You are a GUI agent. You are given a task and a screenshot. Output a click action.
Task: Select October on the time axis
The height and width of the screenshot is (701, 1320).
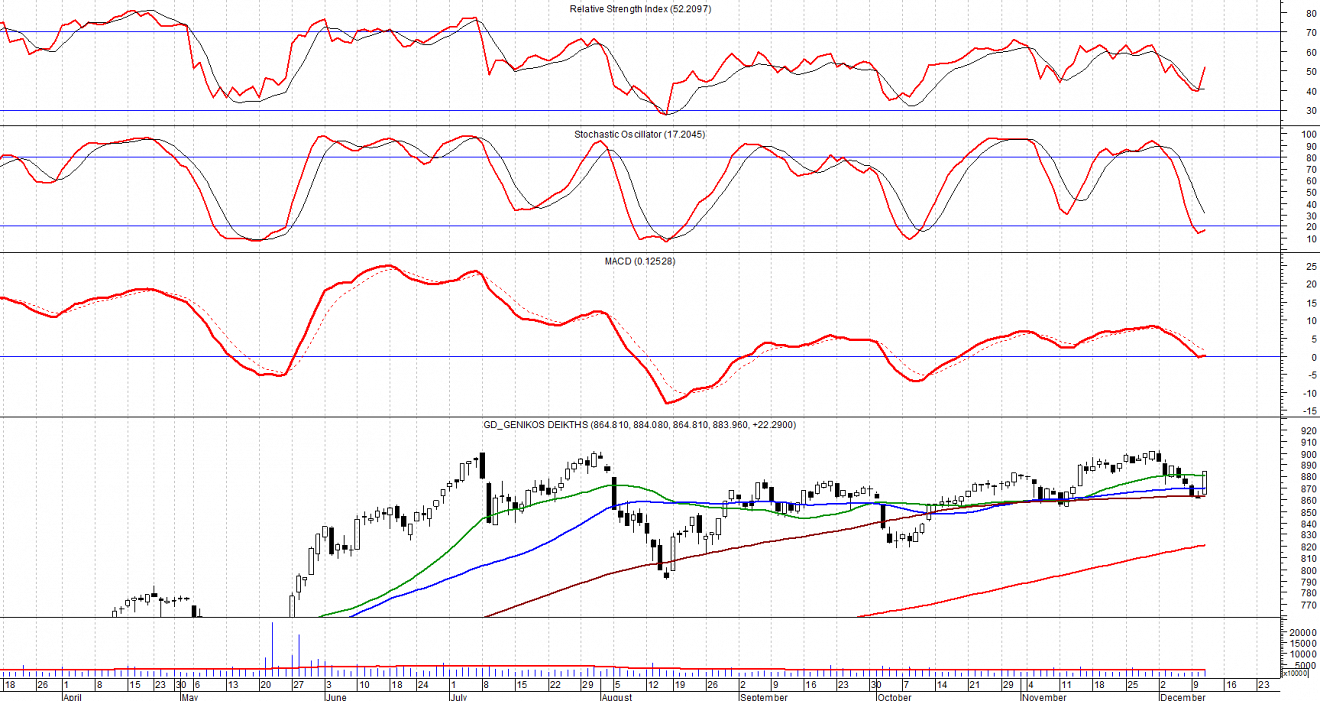[894, 697]
